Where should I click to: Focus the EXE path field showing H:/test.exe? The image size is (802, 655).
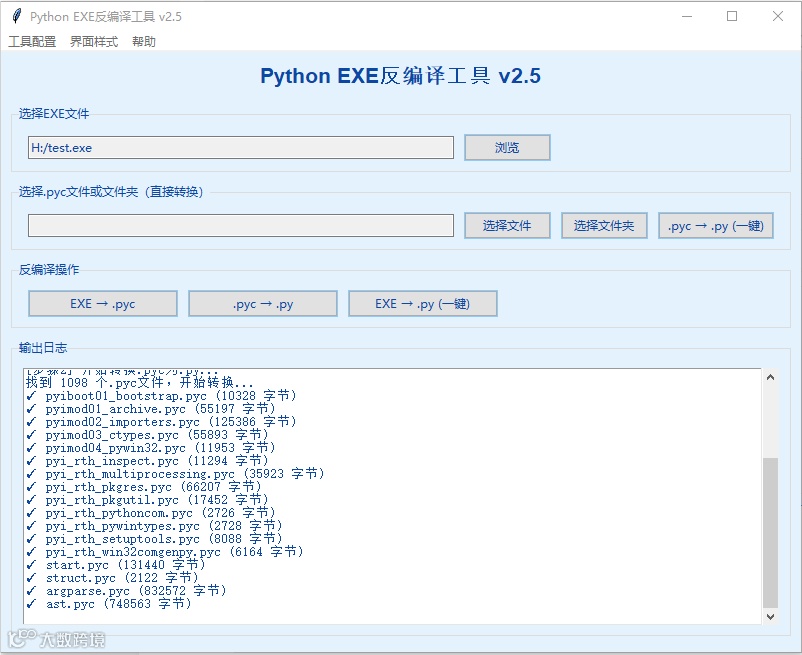click(241, 148)
